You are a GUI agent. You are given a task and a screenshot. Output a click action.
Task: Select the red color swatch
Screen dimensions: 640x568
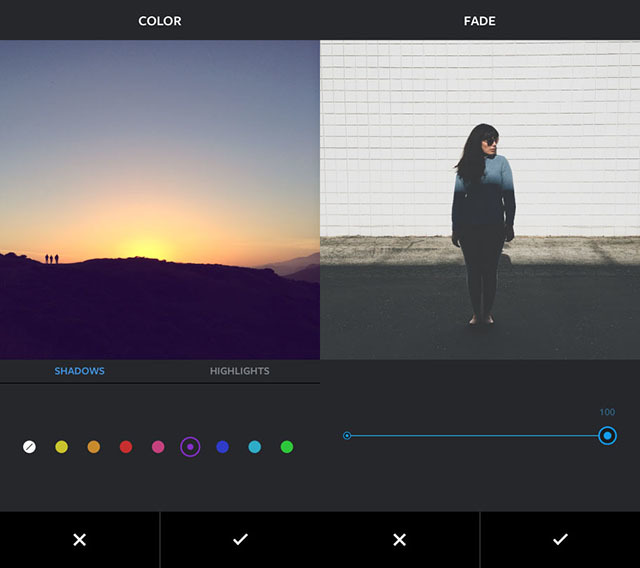click(126, 447)
